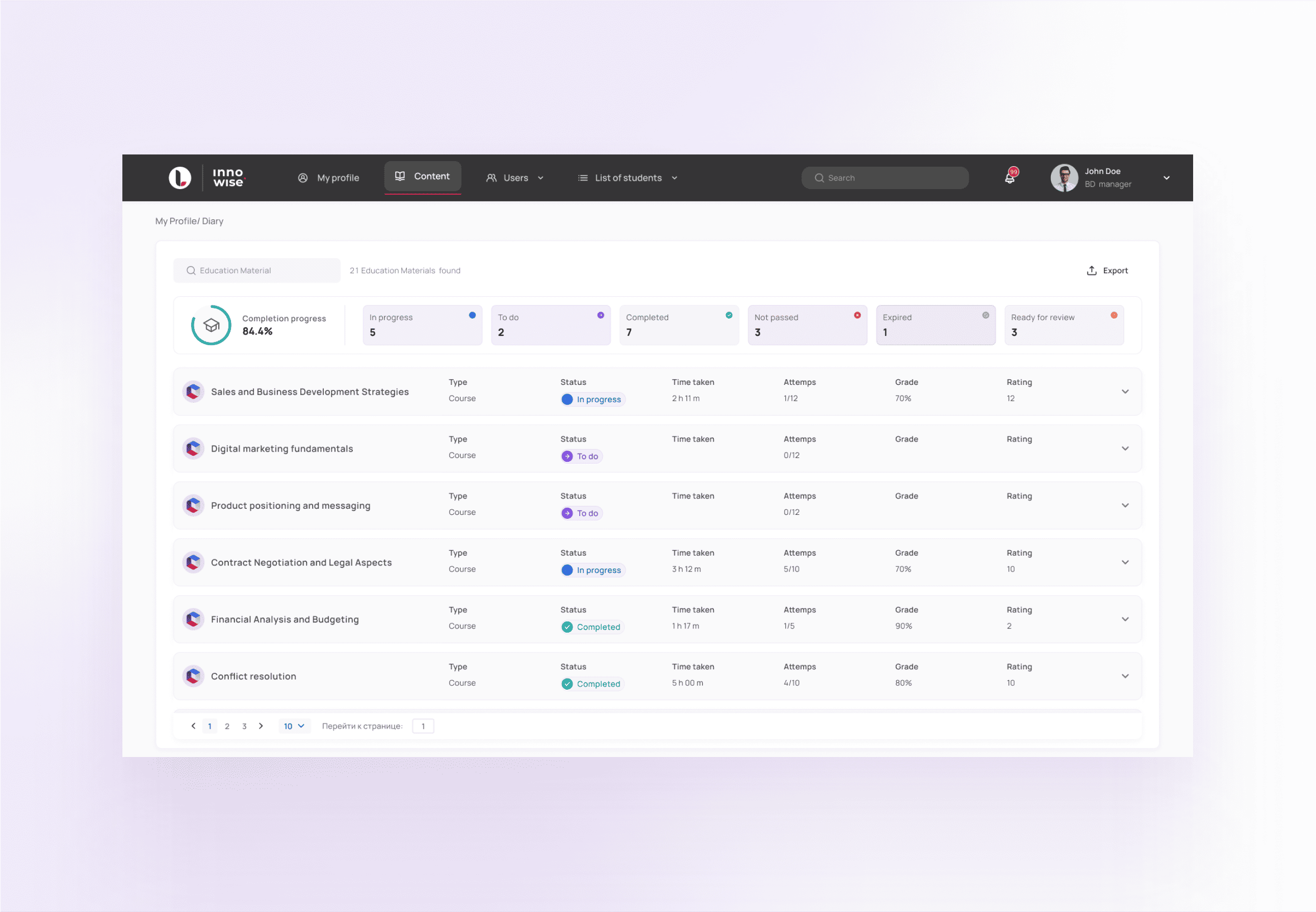Viewport: 1316px width, 912px height.
Task: Click the Education Material search field
Action: [x=257, y=270]
